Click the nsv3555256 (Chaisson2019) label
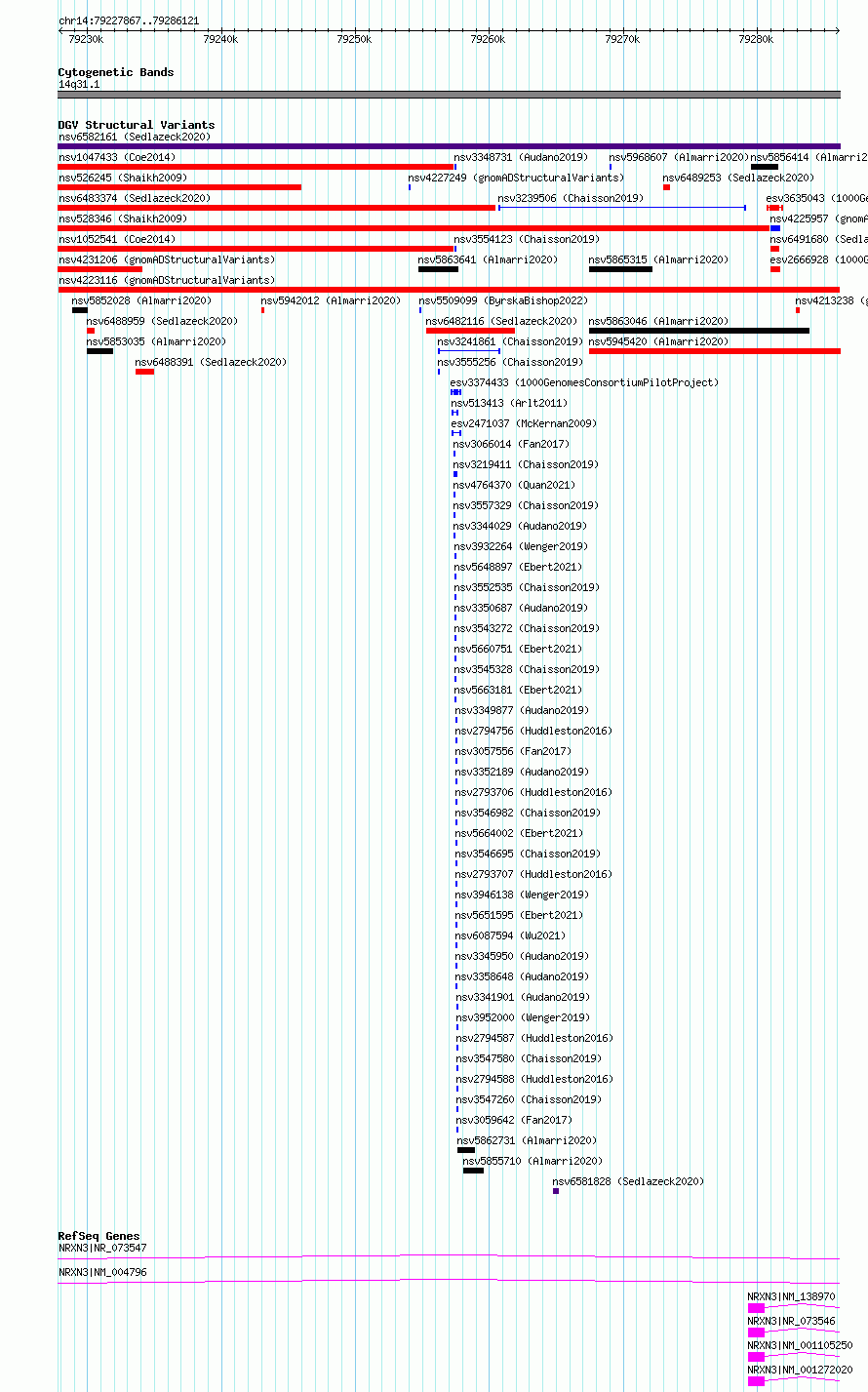The image size is (868, 1392). coord(510,363)
